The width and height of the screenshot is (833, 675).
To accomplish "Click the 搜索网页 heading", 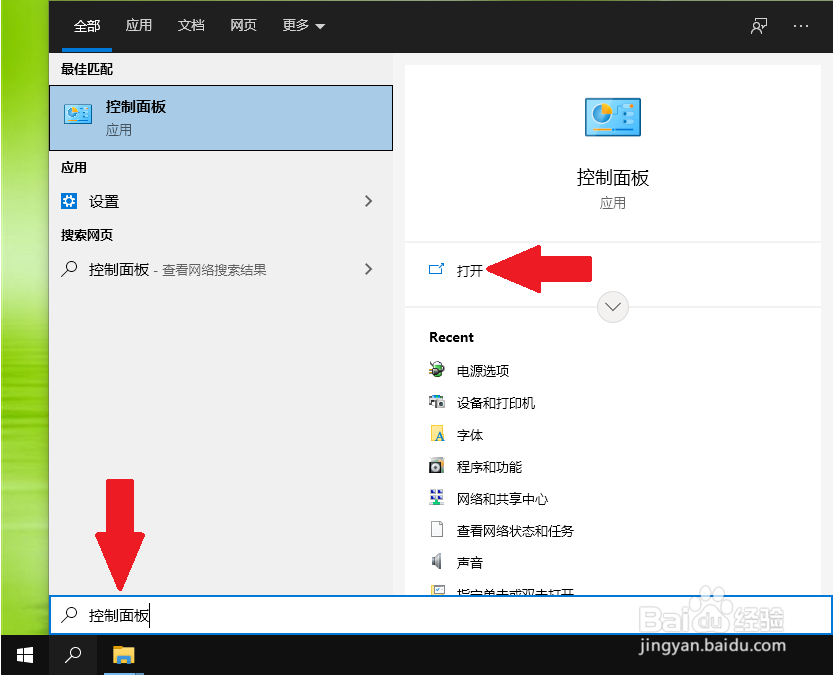I will pos(87,235).
